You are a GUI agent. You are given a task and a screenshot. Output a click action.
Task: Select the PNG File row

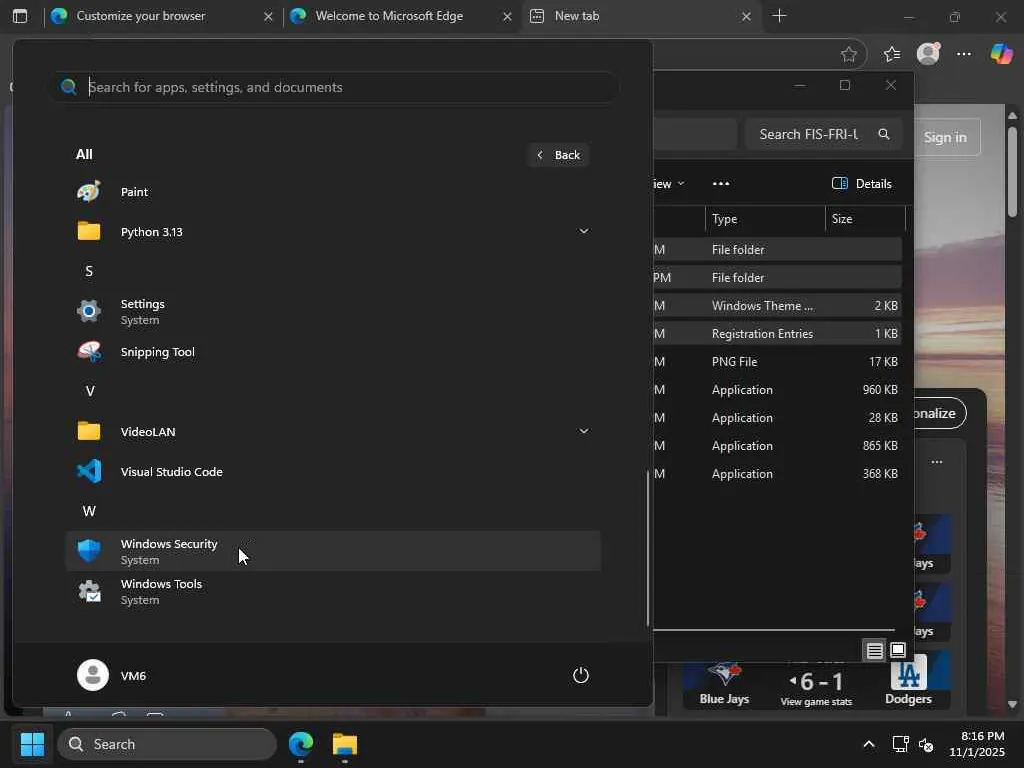pos(777,362)
